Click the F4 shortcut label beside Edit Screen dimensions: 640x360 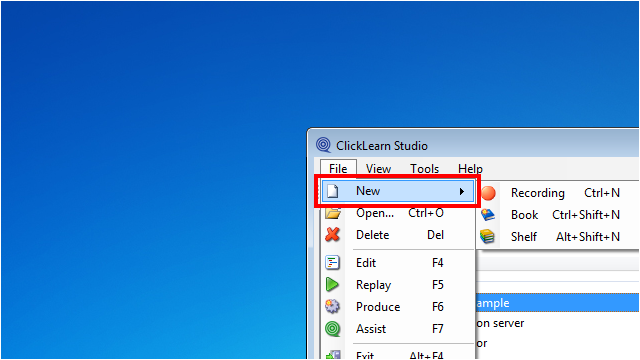click(x=438, y=263)
